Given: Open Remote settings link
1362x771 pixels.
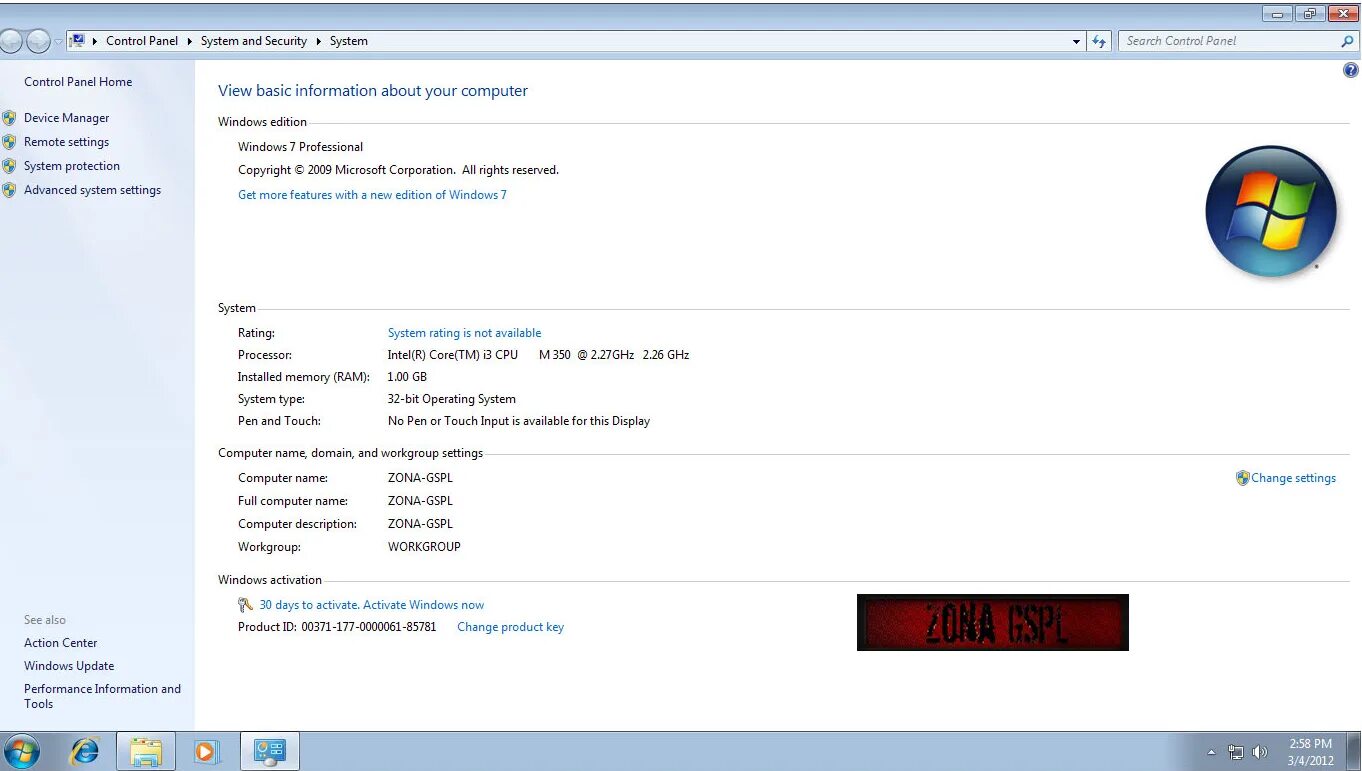Looking at the screenshot, I should coord(66,142).
